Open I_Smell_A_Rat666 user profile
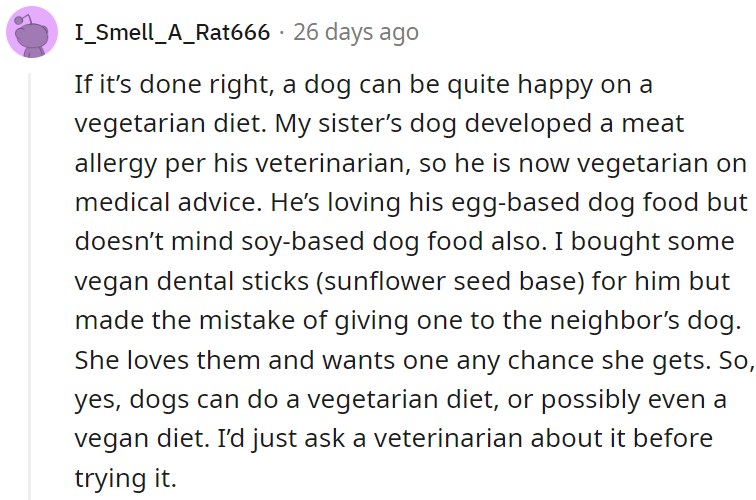Screen dimensions: 756x500 172,33
